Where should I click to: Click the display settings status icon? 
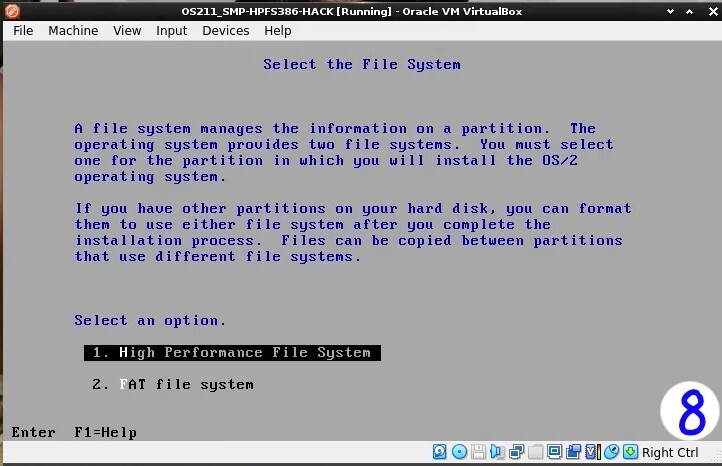554,452
